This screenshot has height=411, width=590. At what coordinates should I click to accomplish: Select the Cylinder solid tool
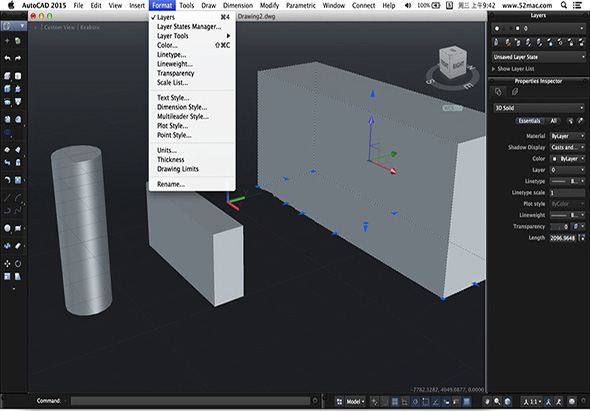click(18, 76)
